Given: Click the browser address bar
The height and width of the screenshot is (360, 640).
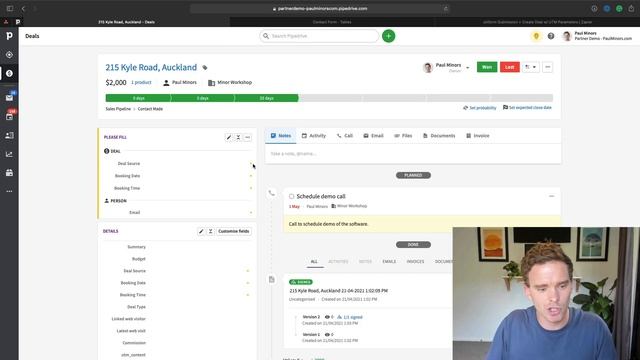Looking at the screenshot, I should (320, 8).
